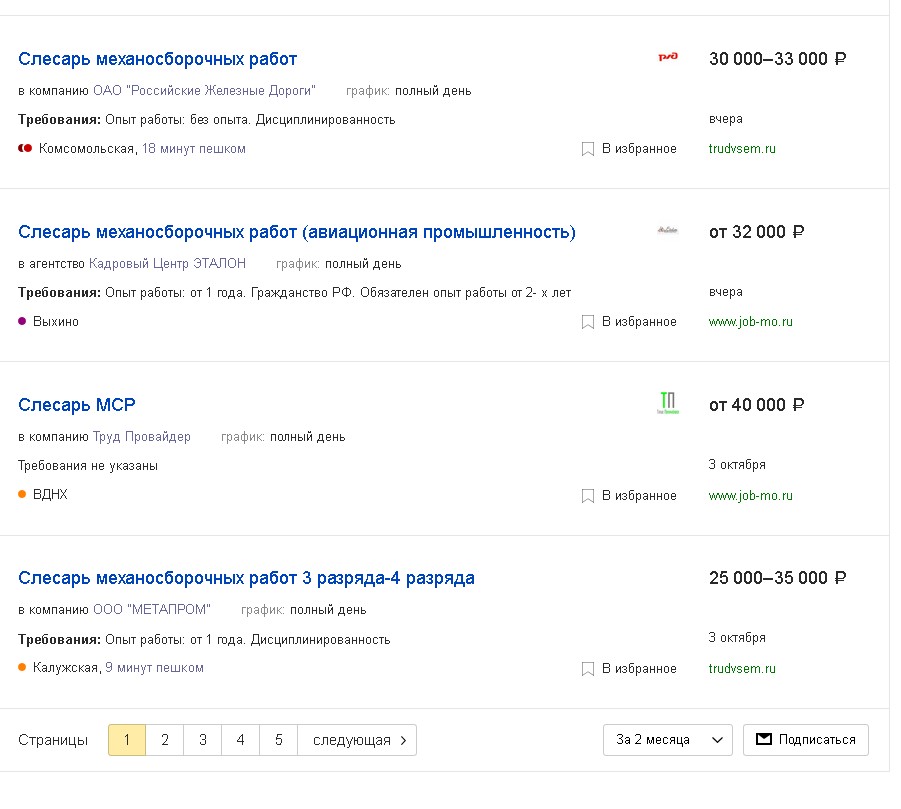This screenshot has width=901, height=809.
Task: Click the Выхино metro station dot
Action: coord(22,321)
